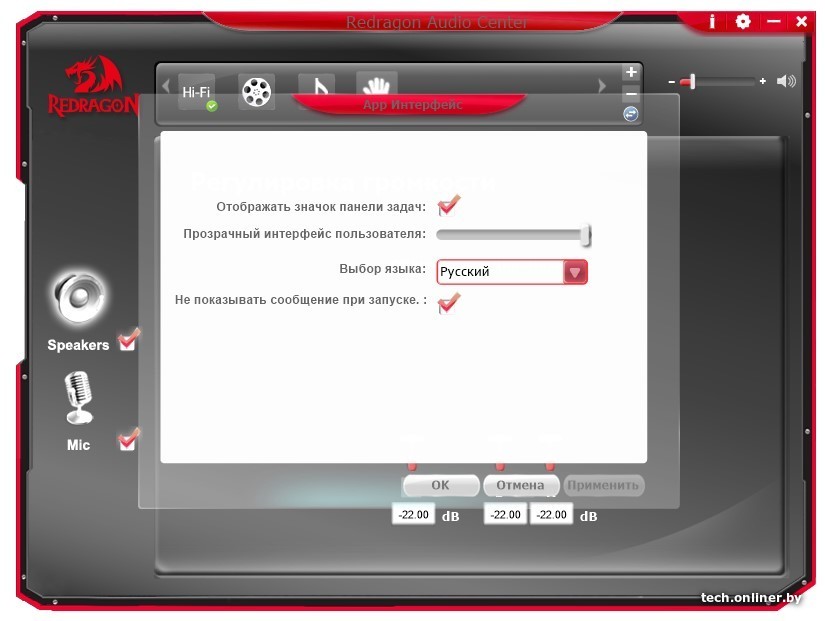Open the info panel with the i icon
This screenshot has width=825, height=621.
click(x=712, y=22)
